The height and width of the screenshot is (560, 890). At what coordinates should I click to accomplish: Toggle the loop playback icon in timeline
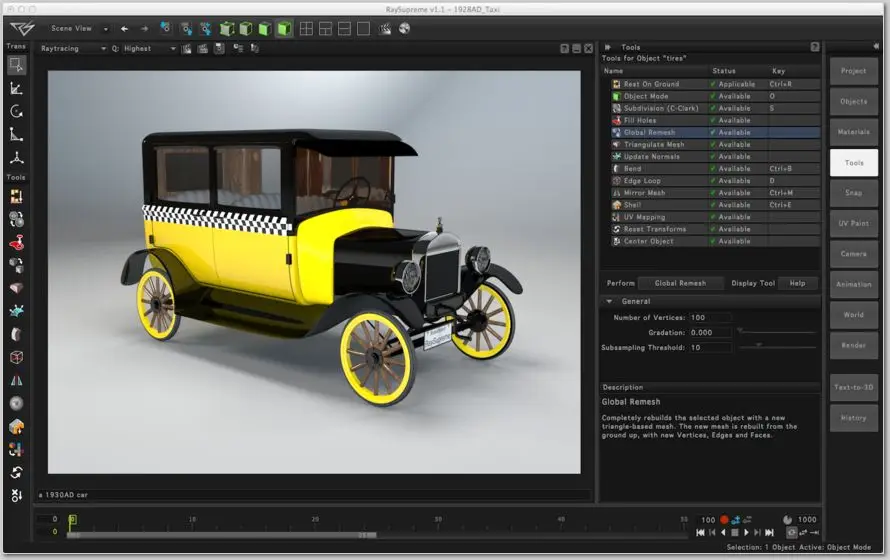pos(791,532)
